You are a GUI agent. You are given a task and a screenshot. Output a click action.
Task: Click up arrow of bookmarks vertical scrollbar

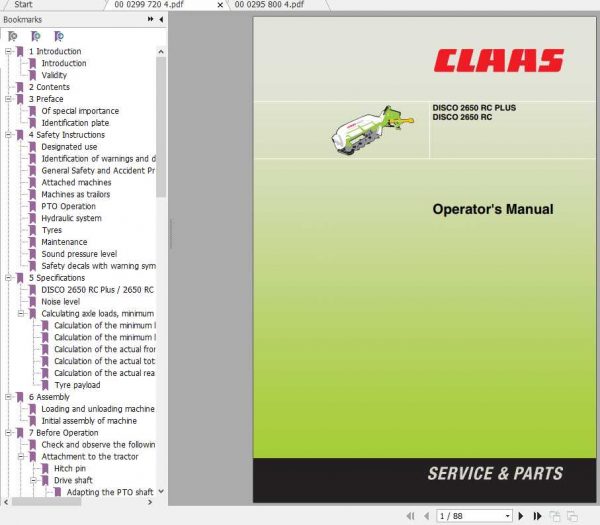click(x=161, y=52)
